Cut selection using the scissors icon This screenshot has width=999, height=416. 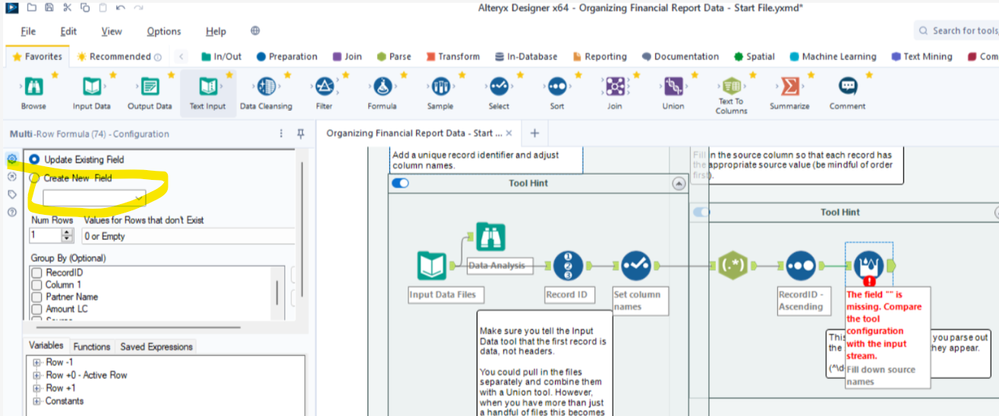coord(67,8)
